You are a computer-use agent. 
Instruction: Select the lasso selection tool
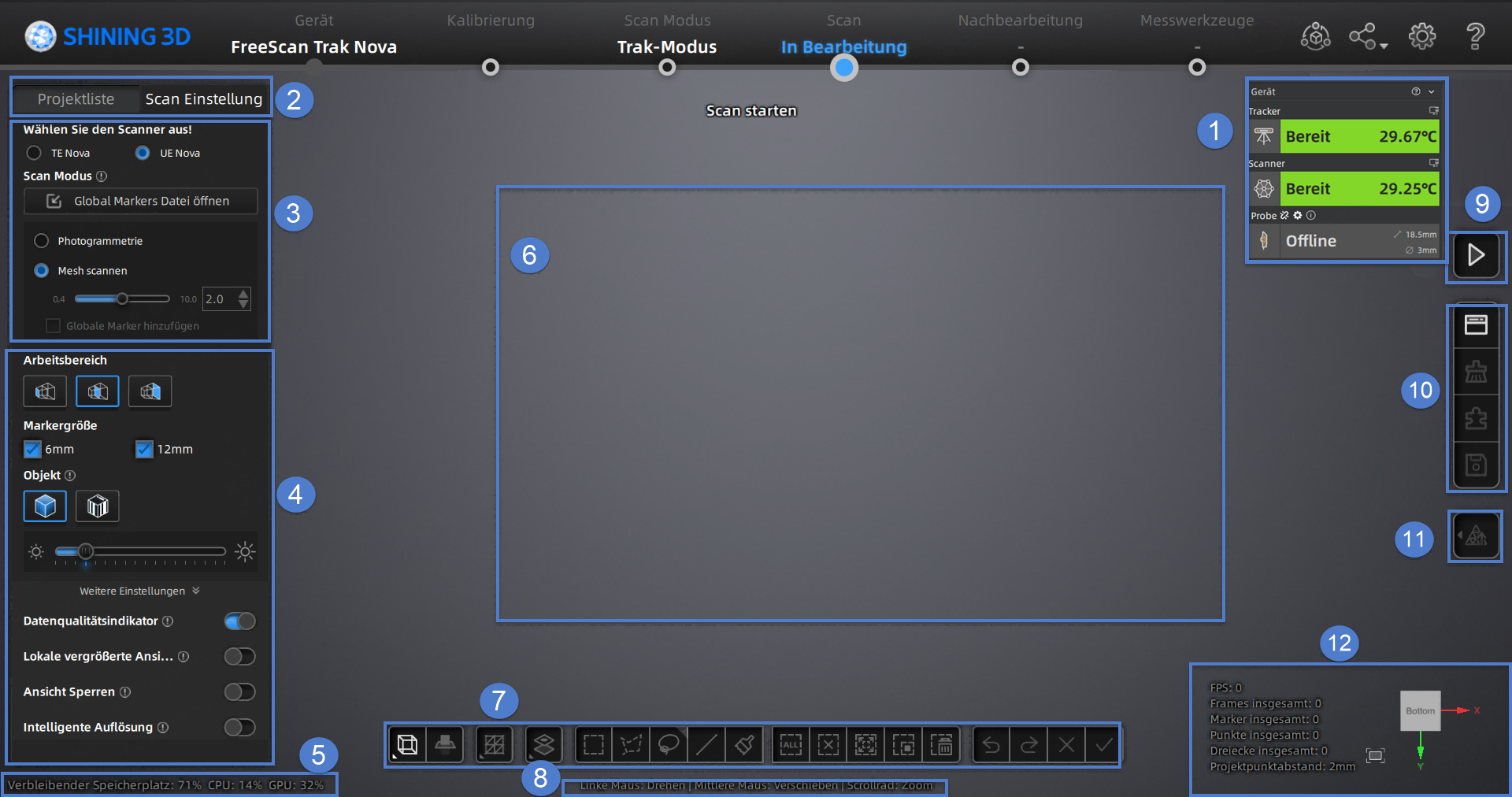(x=669, y=744)
